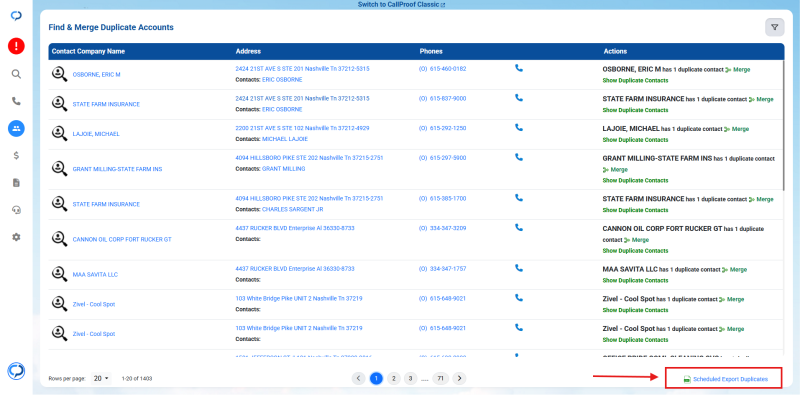The image size is (800, 395).
Task: Open contact MICHAEL LAJOIE link
Action: tap(285, 139)
